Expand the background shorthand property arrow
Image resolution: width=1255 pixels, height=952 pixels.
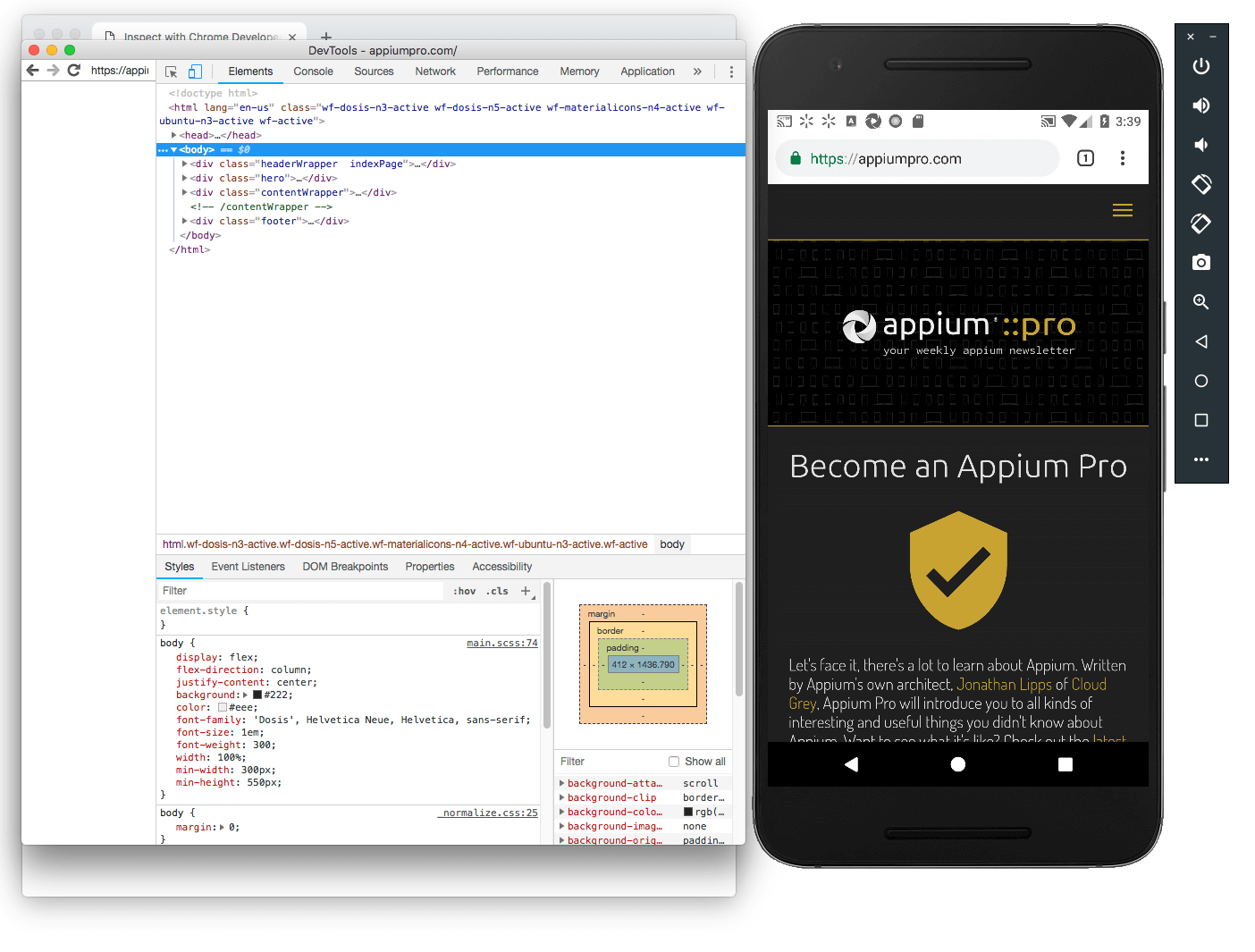click(x=245, y=695)
